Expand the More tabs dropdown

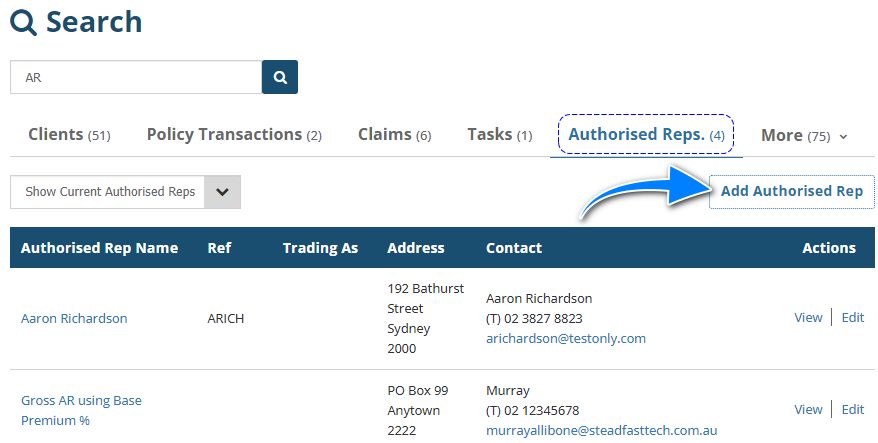(x=804, y=136)
